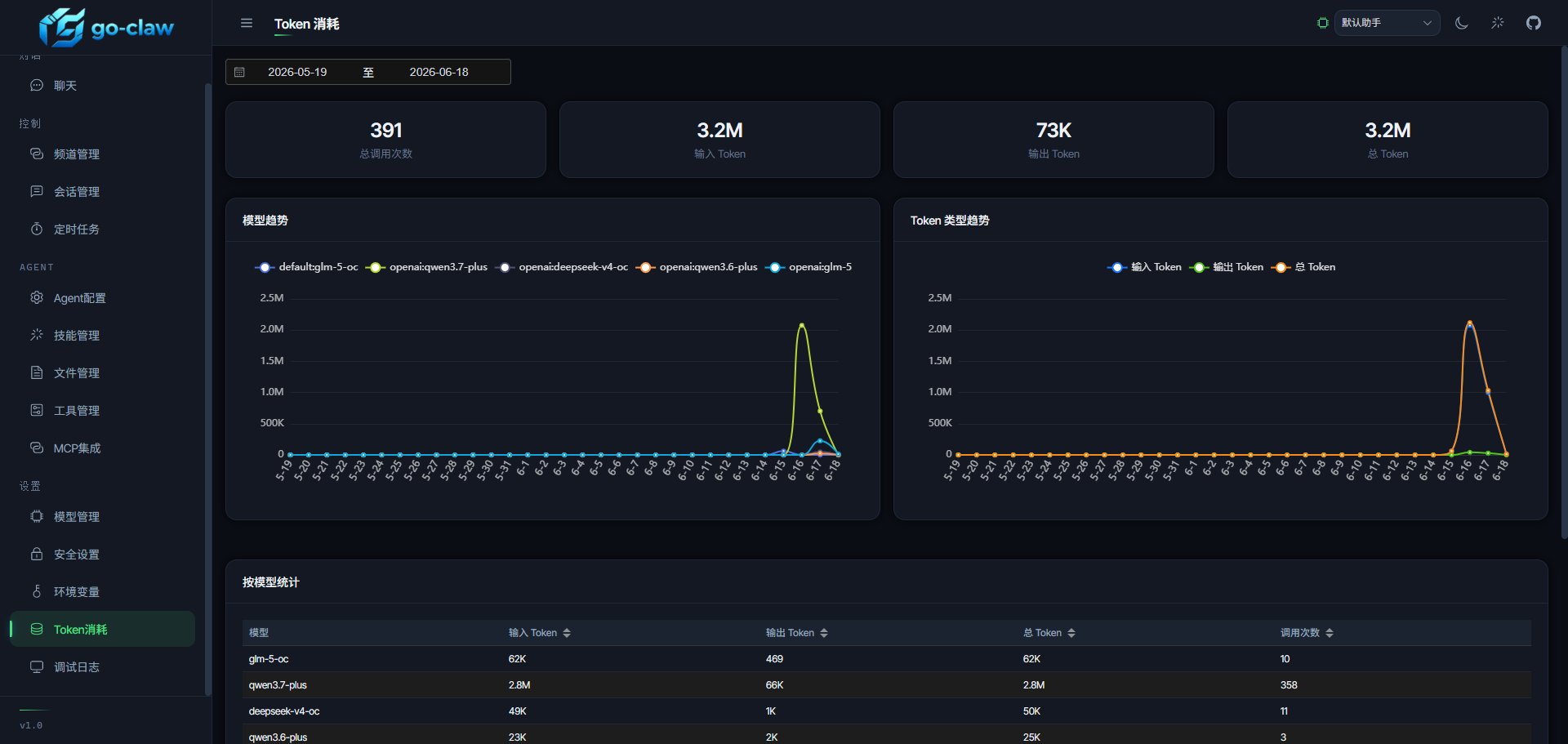
Task: Toggle default:glm-5-oc legend series
Action: pyautogui.click(x=307, y=267)
